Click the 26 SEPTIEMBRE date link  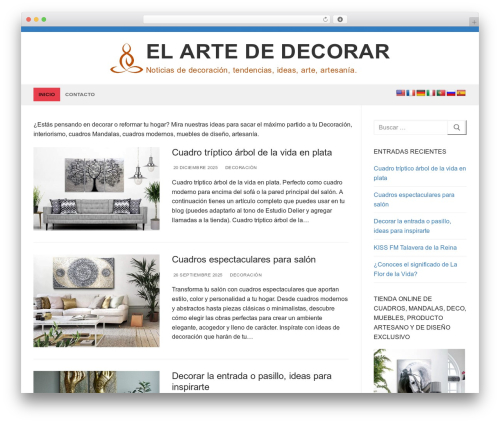[198, 275]
